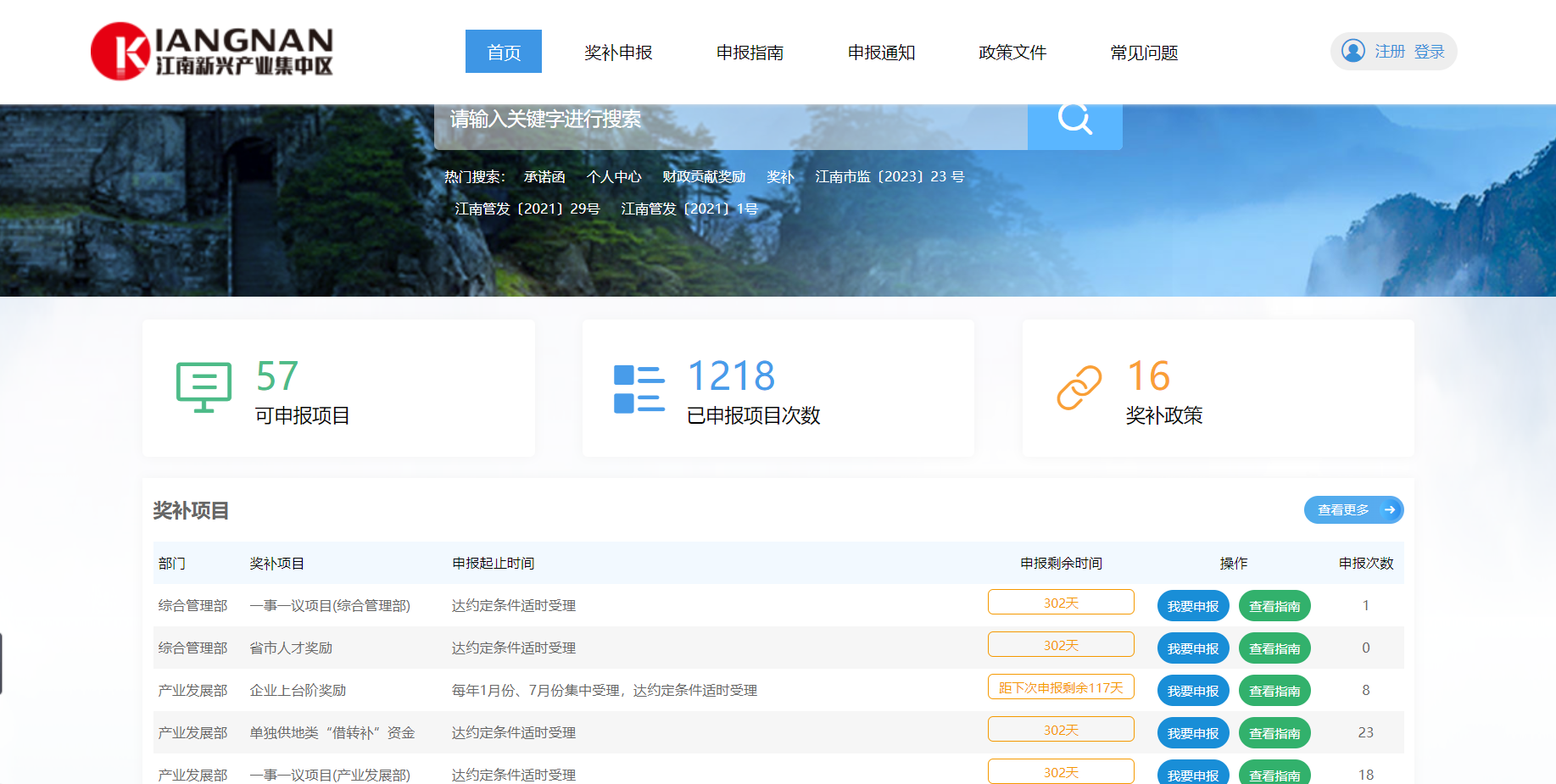Click project name 企业上台阶奖励
This screenshot has height=784, width=1556.
click(298, 690)
